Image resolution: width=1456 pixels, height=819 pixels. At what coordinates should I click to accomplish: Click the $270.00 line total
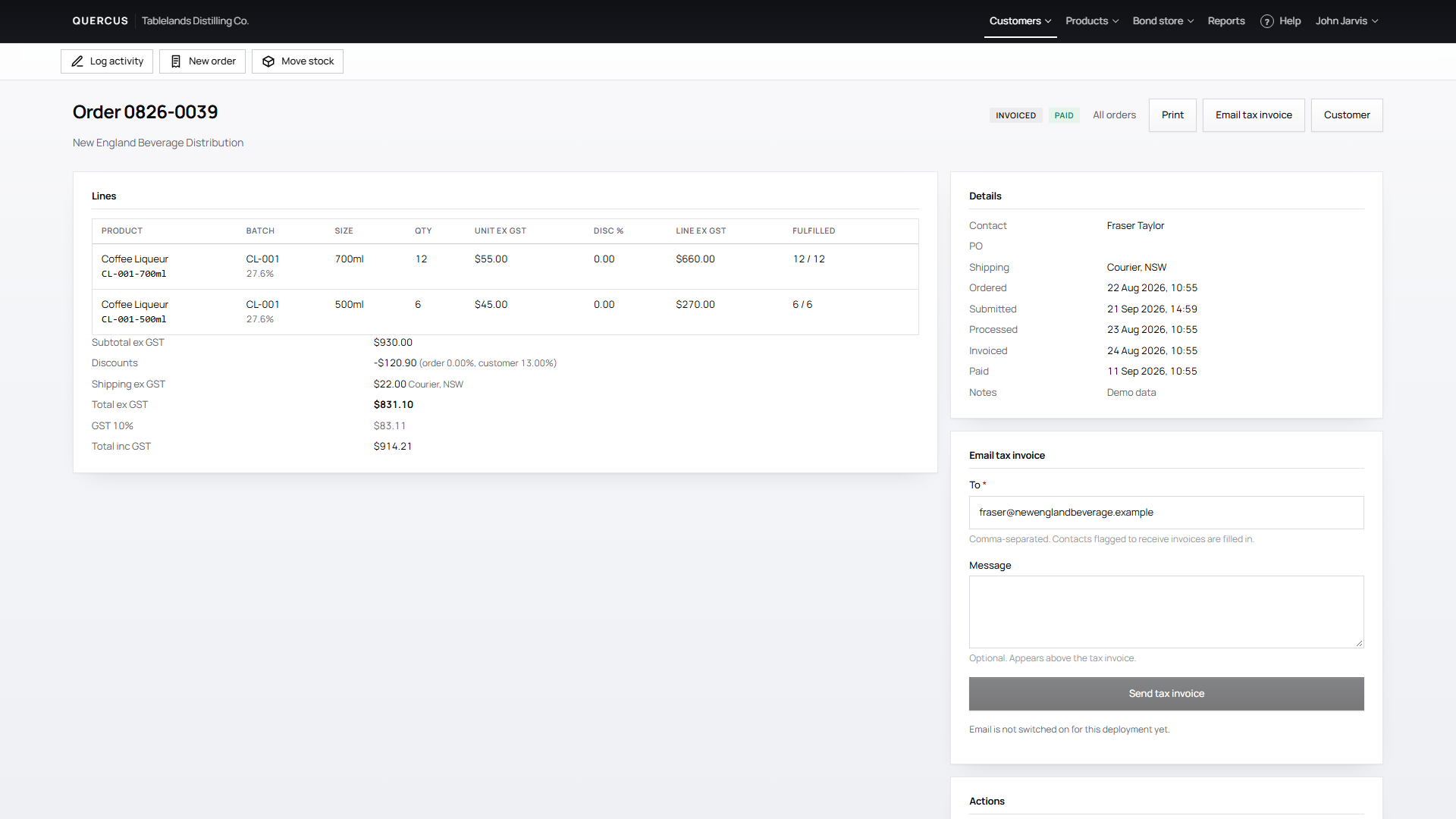(695, 305)
